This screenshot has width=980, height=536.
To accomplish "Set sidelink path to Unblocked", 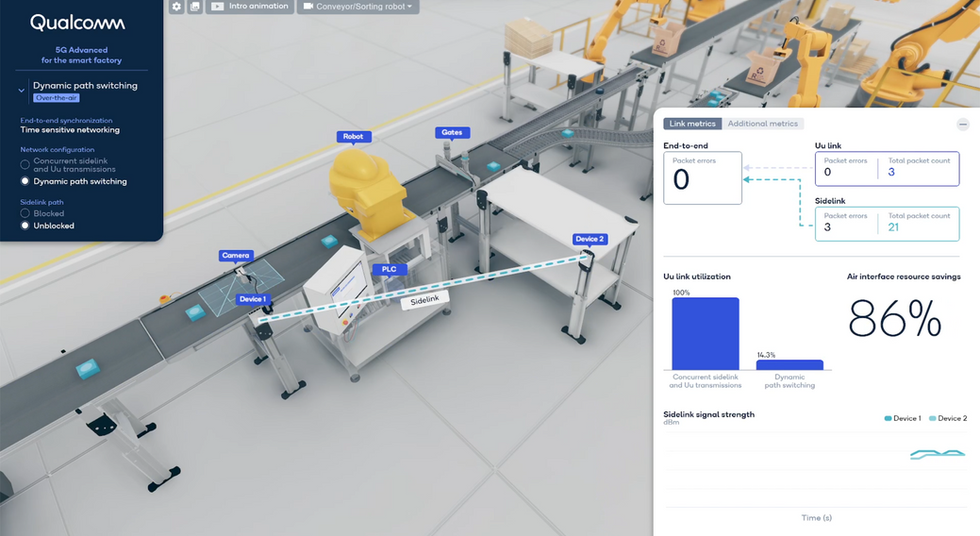I will pyautogui.click(x=48, y=226).
